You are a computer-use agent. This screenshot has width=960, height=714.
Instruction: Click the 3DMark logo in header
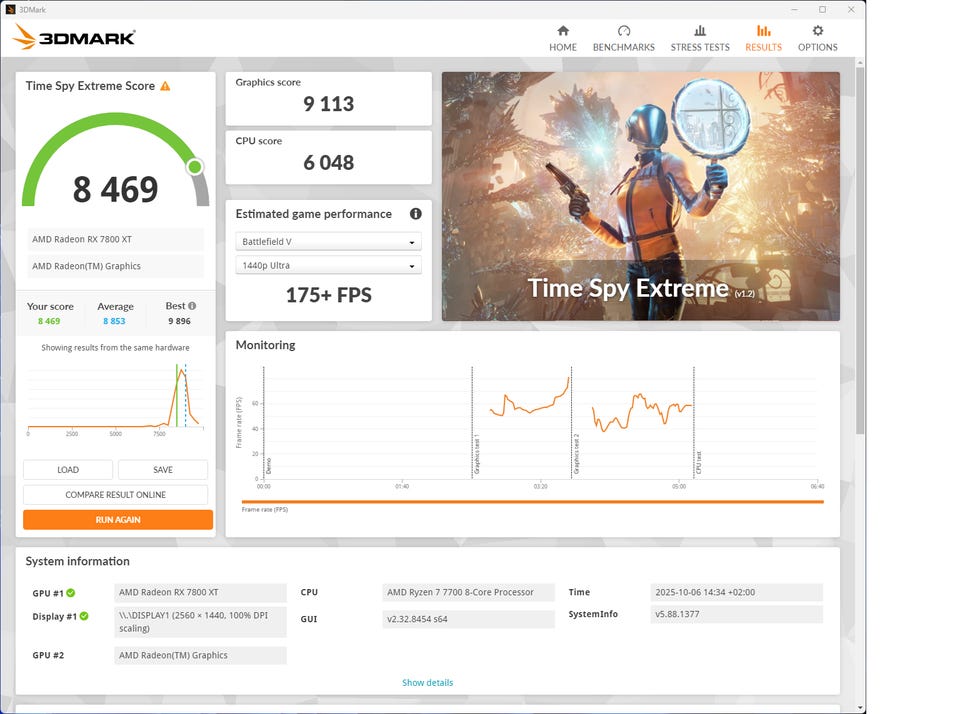pyautogui.click(x=74, y=38)
